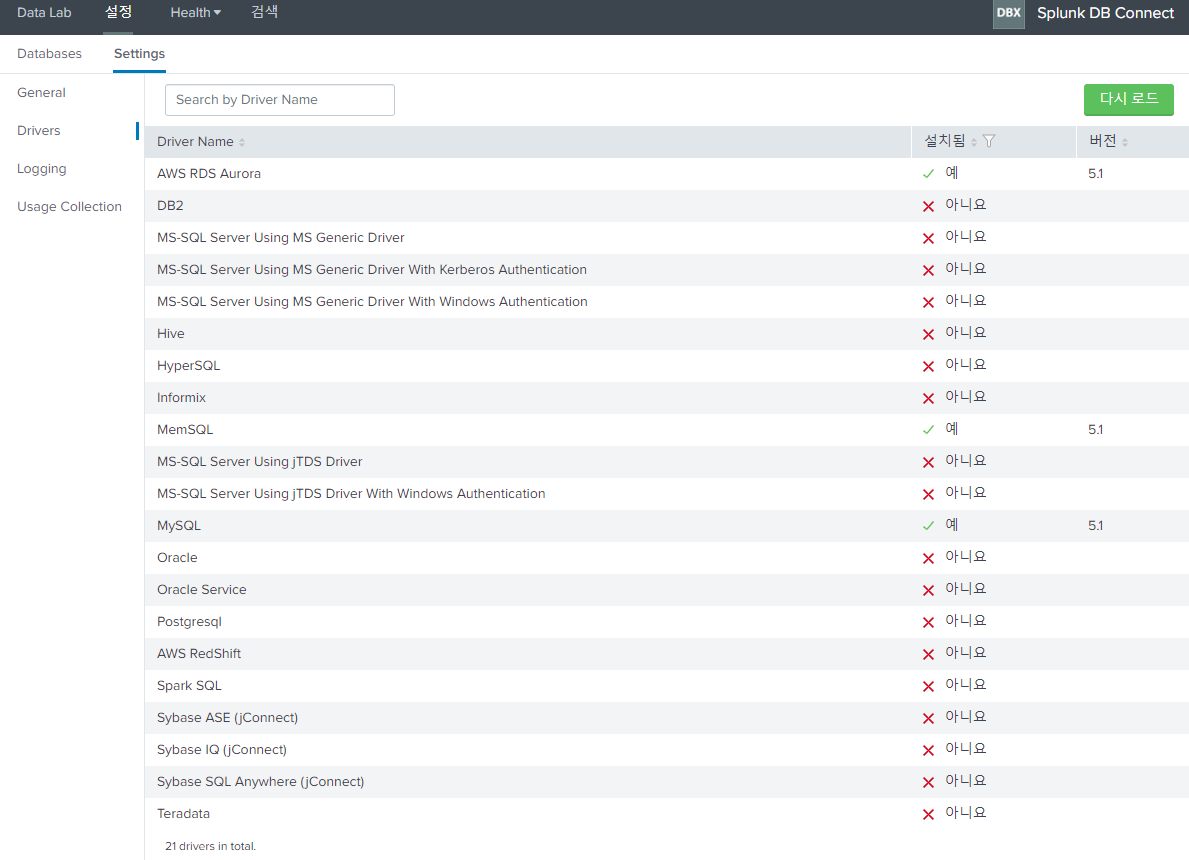
Task: Click red X for MS-SQL jTDS Driver row
Action: [928, 463]
